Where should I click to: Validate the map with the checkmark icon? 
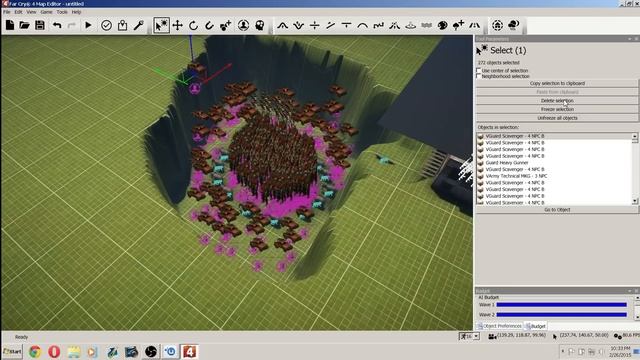pos(106,25)
